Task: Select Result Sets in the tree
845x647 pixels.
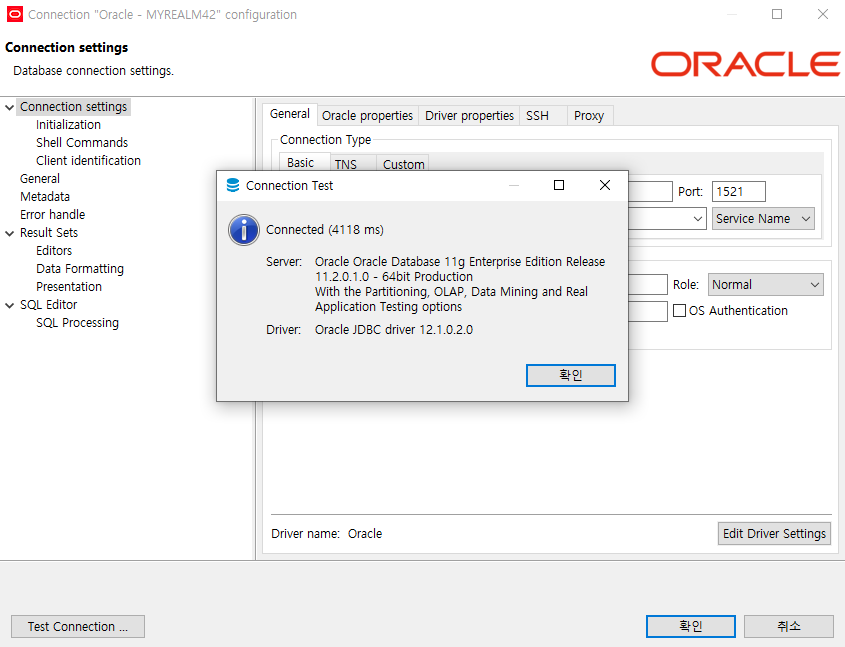Action: pos(49,233)
